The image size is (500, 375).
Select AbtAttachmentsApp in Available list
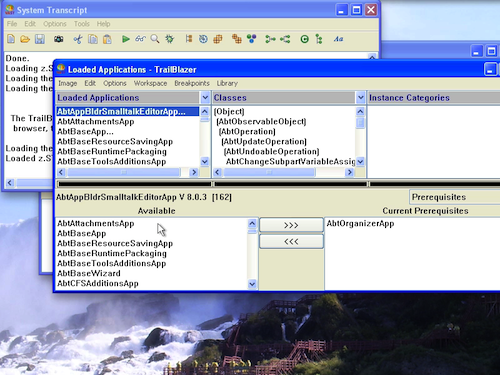click(152, 223)
